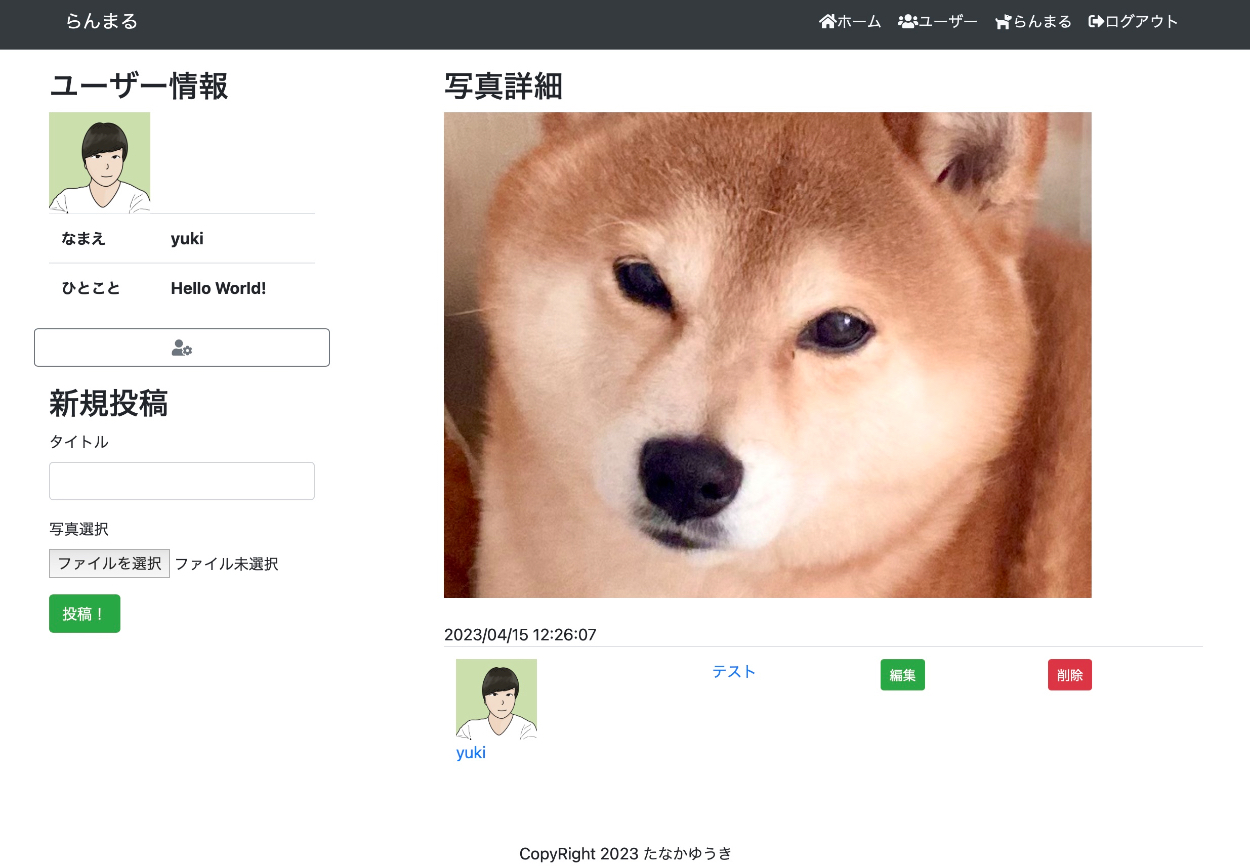Click the yuki username link below avatar
This screenshot has width=1250, height=867.
(x=471, y=753)
